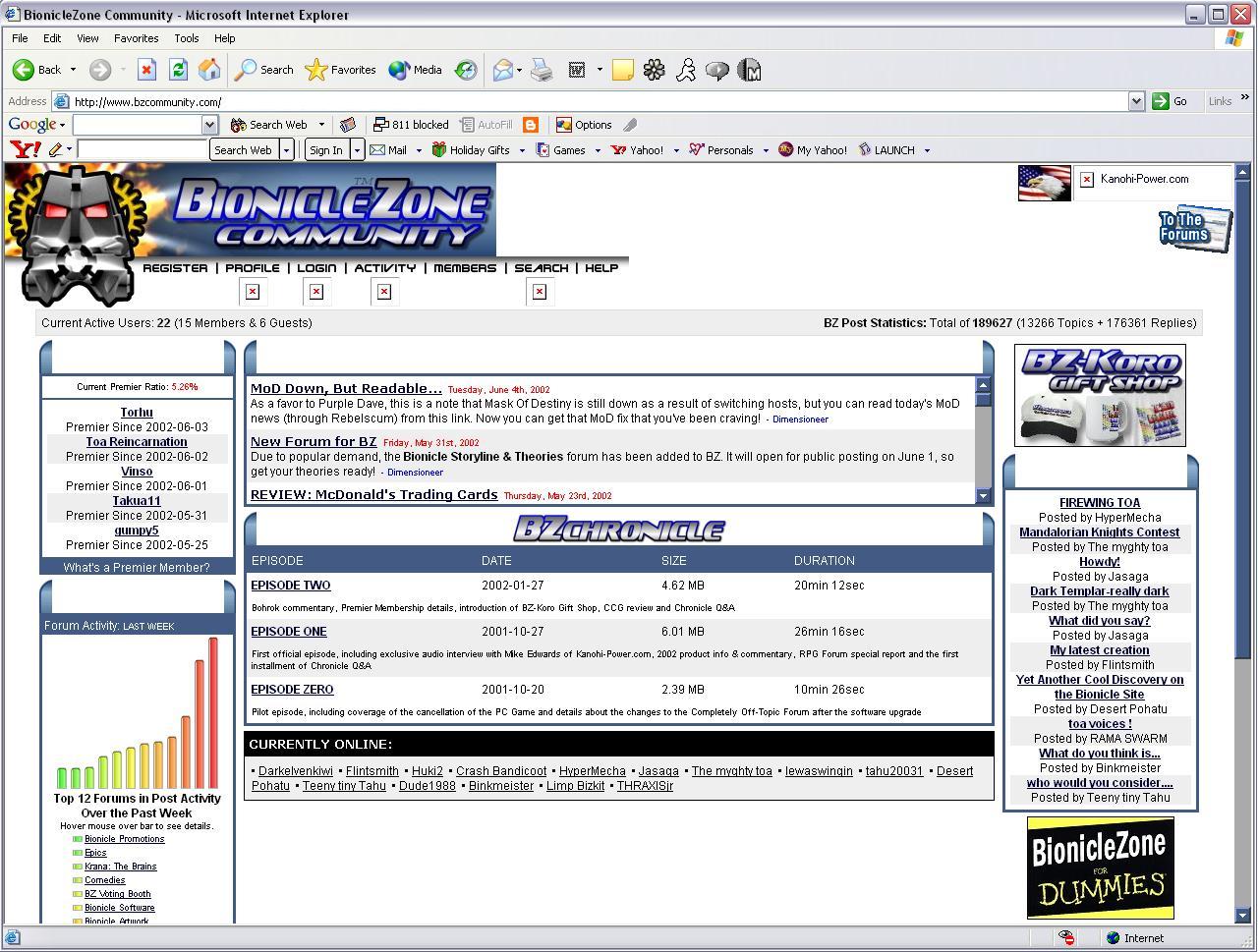
Task: Open the EPISODE TWO link
Action: pos(290,586)
